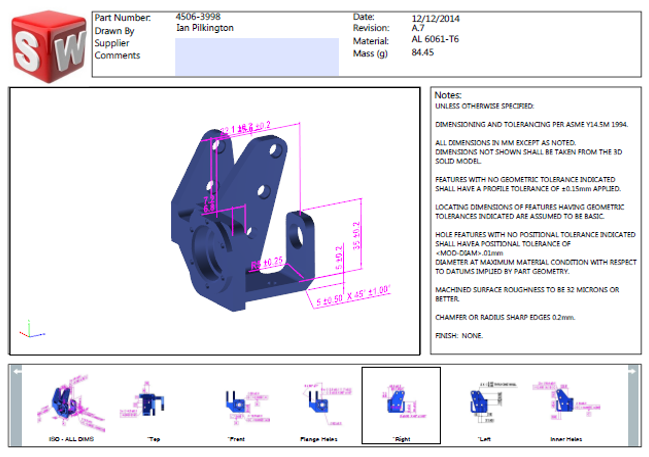
Task: Click the XYZ axis triad icon
Action: point(27,331)
